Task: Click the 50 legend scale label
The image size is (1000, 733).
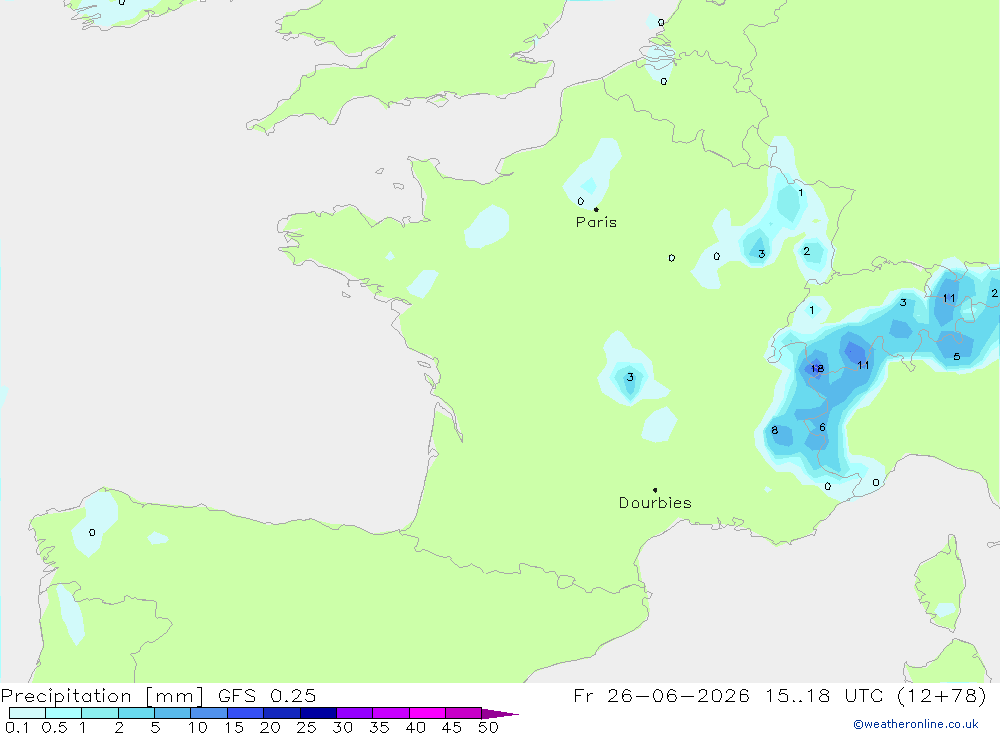Action: click(x=489, y=727)
